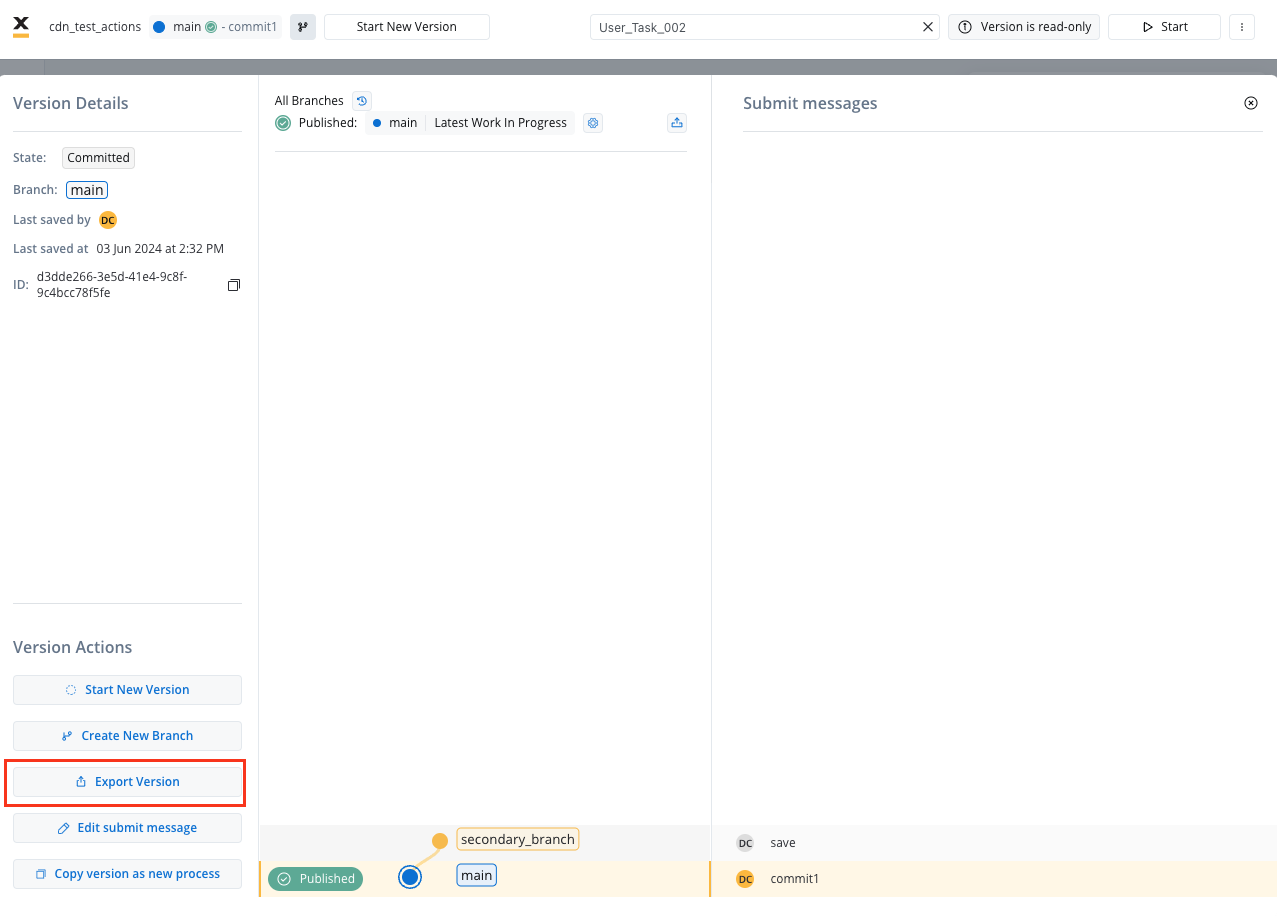1277x916 pixels.
Task: Click the cdn_test_actions process name
Action: pyautogui.click(x=95, y=27)
